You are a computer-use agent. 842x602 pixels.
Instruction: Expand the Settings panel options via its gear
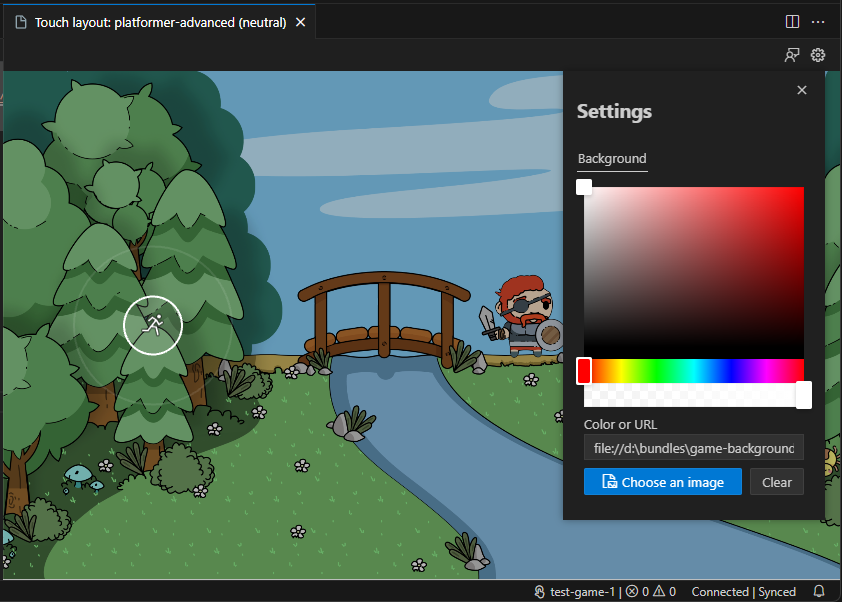[818, 55]
